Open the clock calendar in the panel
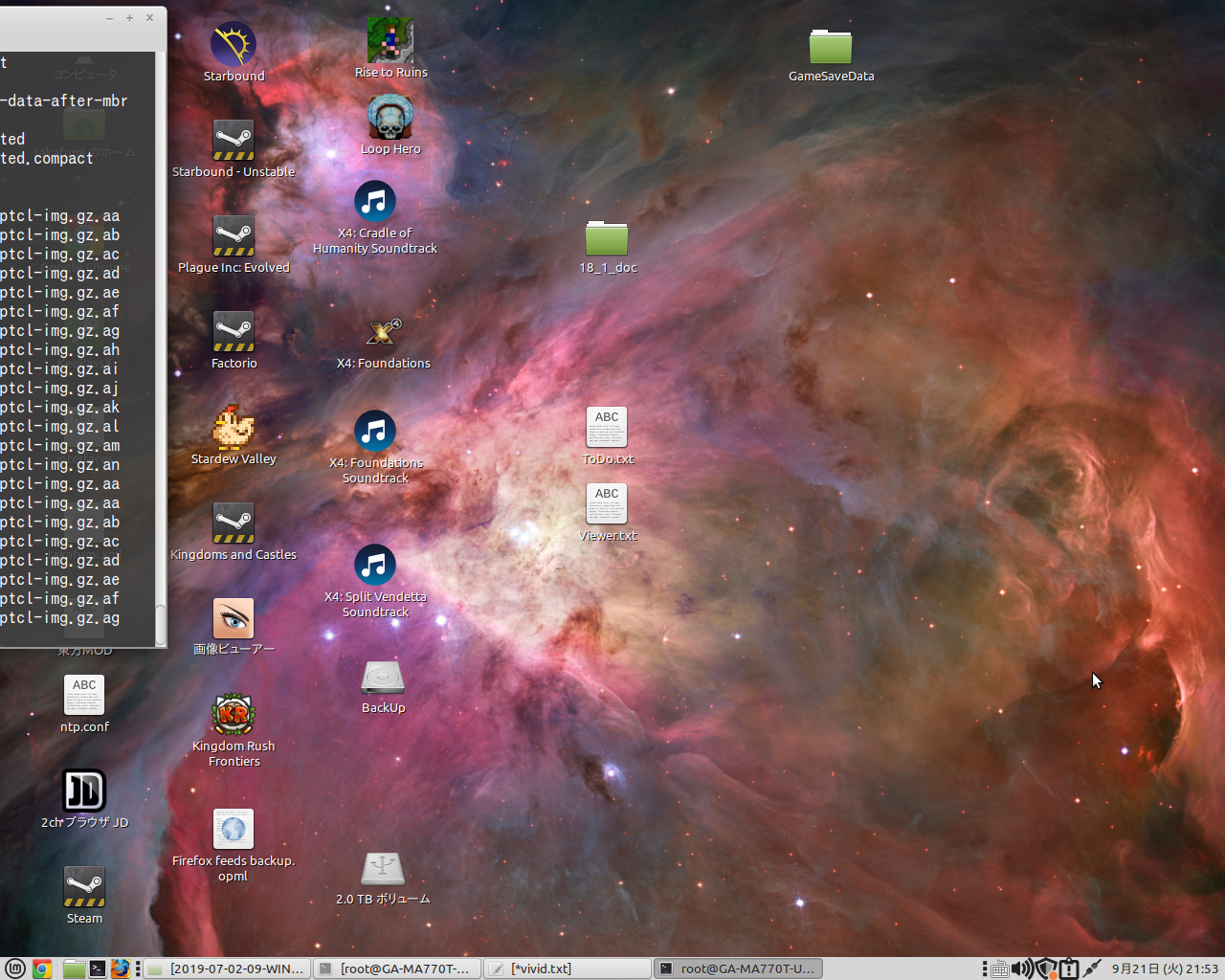This screenshot has width=1225, height=980. [x=1164, y=969]
